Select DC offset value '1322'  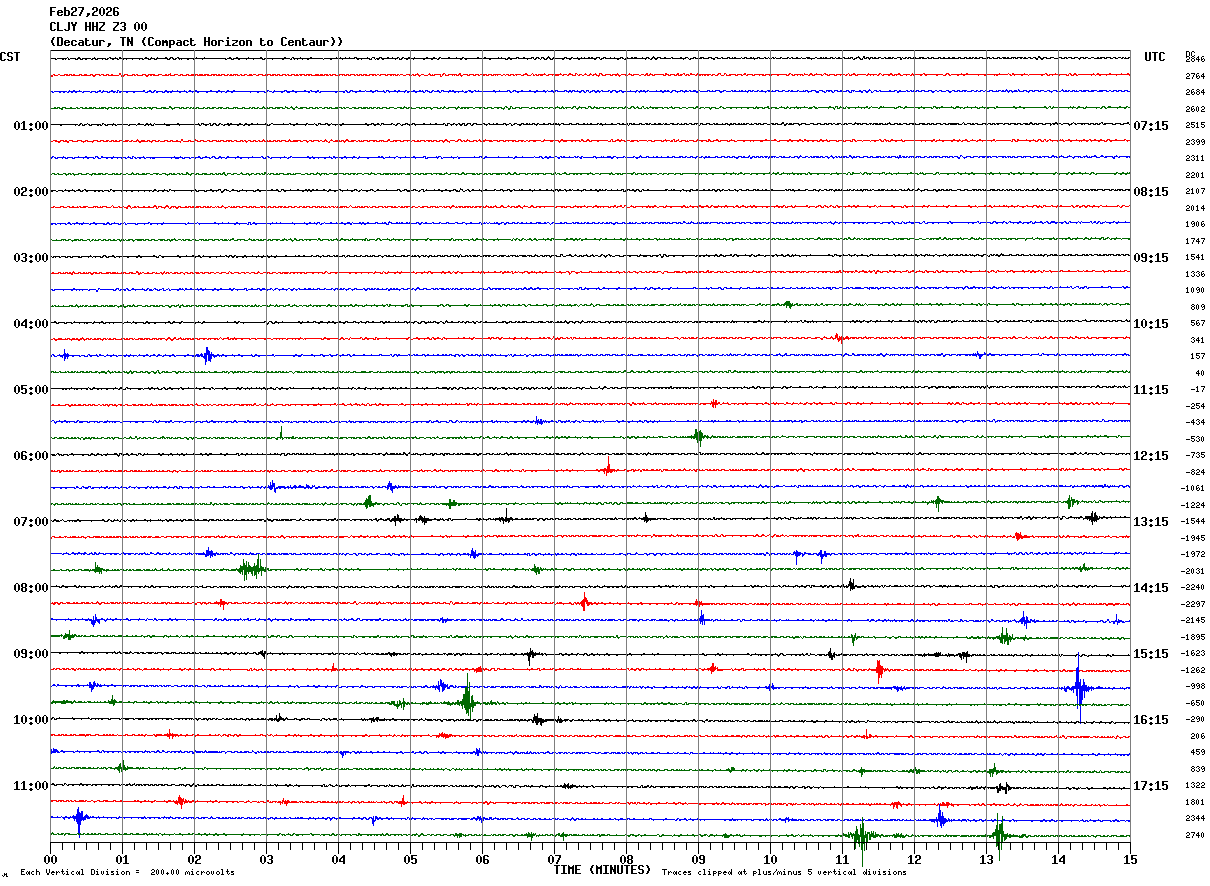click(1195, 786)
